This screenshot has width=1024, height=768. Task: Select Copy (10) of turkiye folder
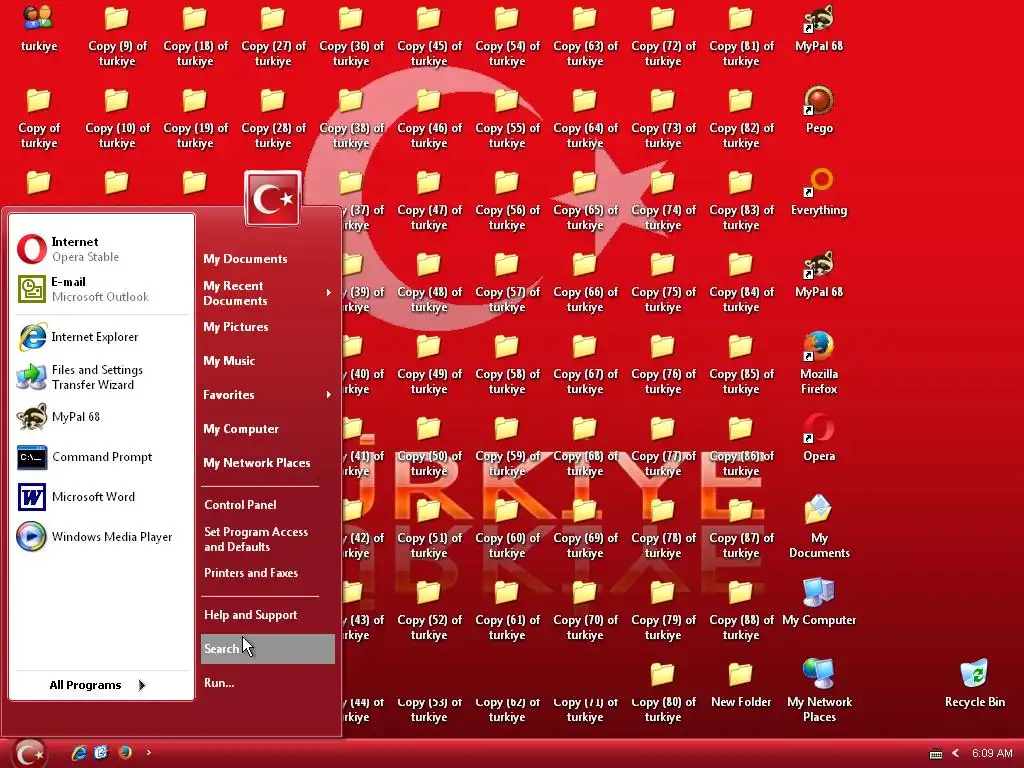tap(117, 118)
